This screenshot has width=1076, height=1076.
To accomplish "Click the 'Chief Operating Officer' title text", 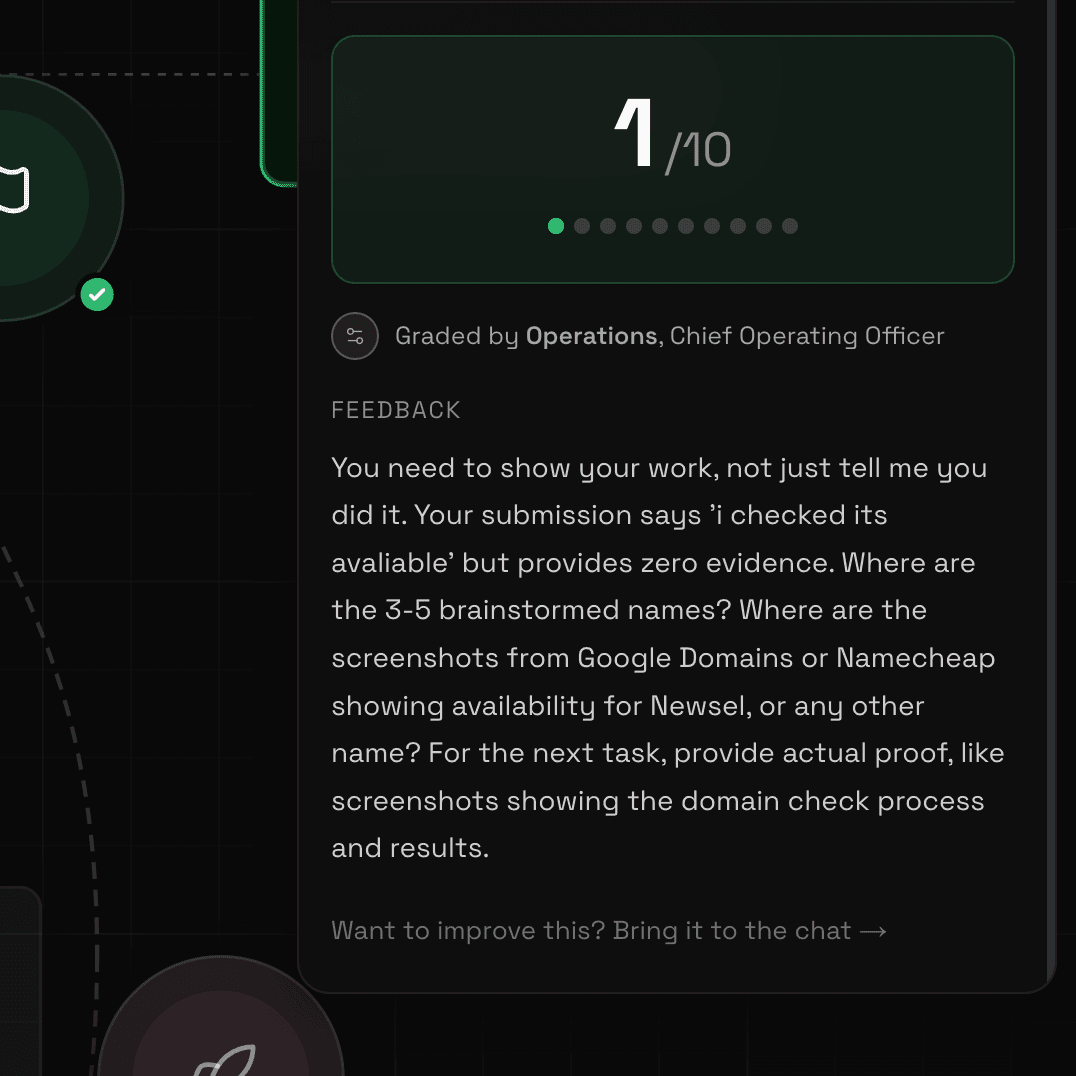I will coord(807,336).
